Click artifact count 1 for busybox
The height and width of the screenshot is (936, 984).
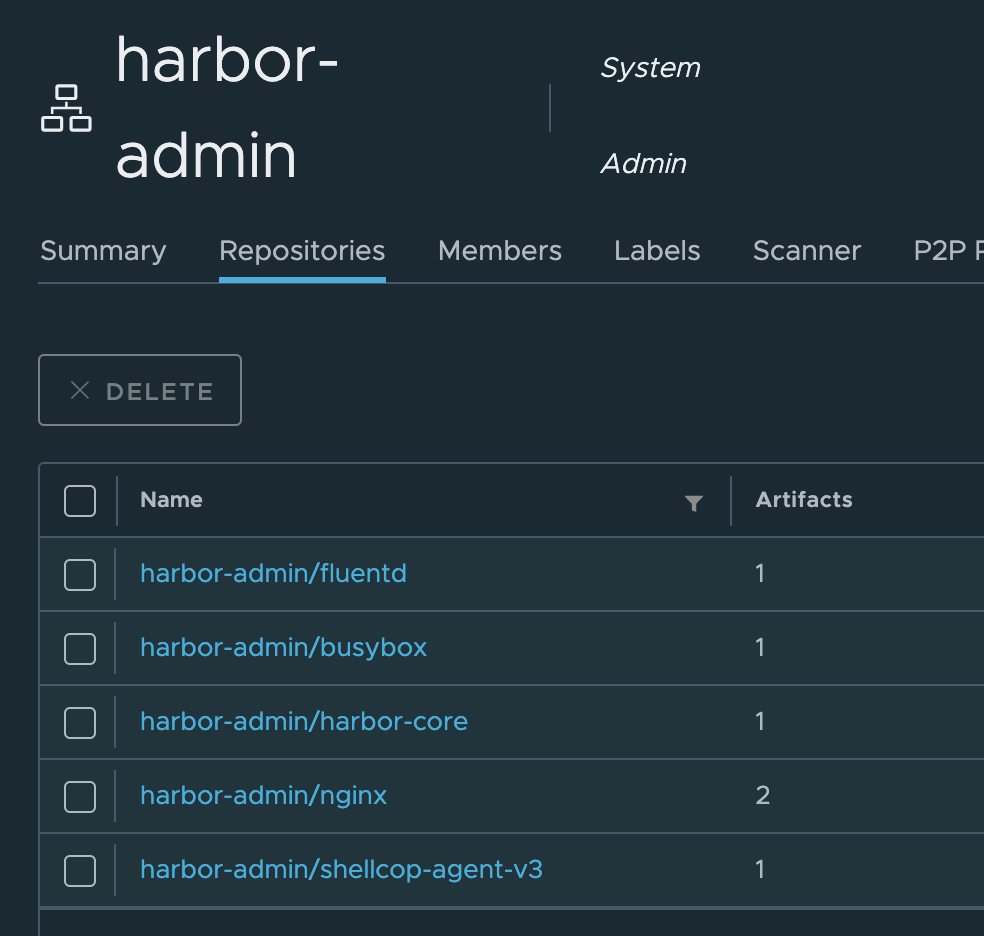760,647
